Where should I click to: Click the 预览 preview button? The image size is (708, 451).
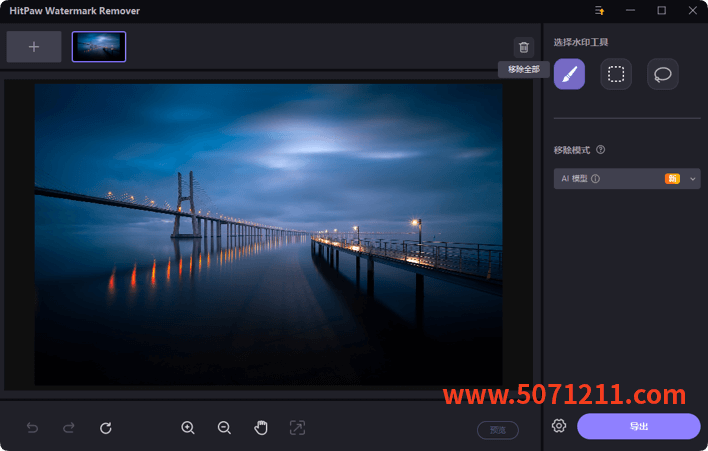click(x=497, y=430)
